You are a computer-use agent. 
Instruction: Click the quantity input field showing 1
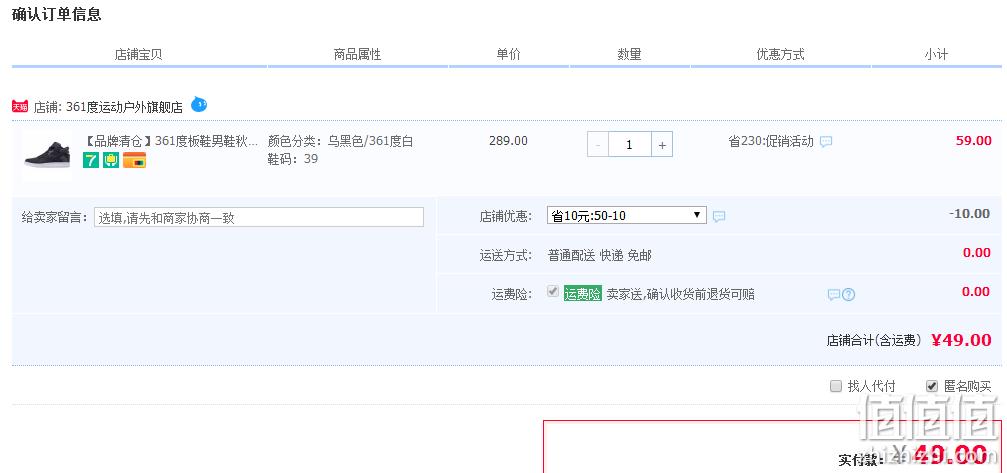tap(629, 145)
